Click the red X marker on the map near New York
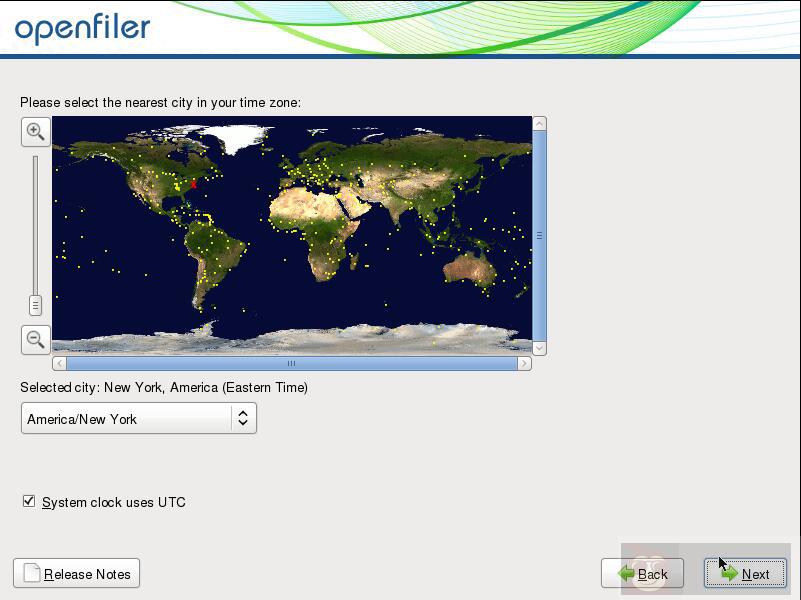Screen dimensions: 801x600 [x=194, y=186]
